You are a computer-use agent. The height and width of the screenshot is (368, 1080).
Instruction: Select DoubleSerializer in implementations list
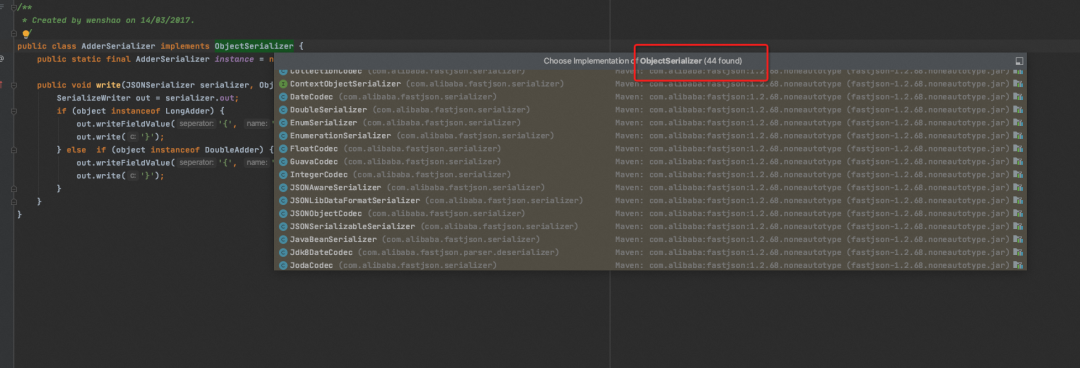point(650,110)
